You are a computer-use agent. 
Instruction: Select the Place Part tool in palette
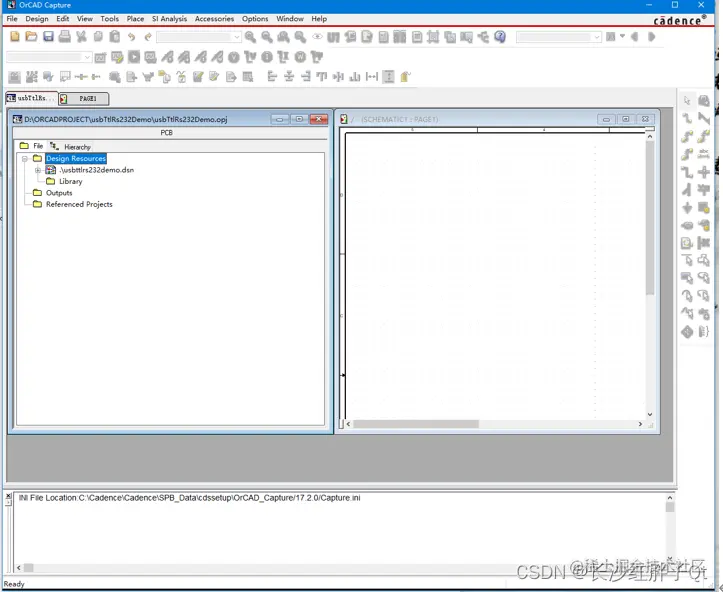point(704,100)
